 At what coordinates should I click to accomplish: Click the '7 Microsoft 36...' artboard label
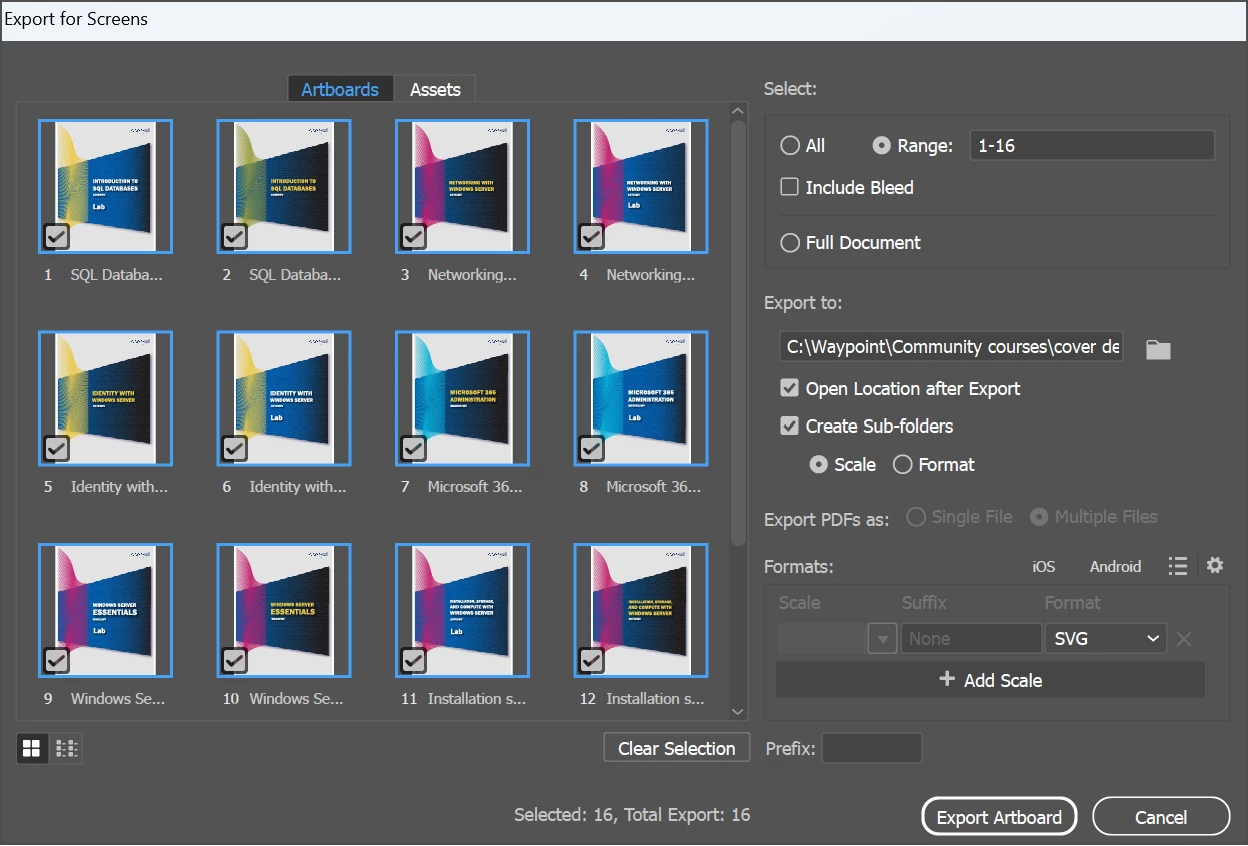[x=461, y=487]
